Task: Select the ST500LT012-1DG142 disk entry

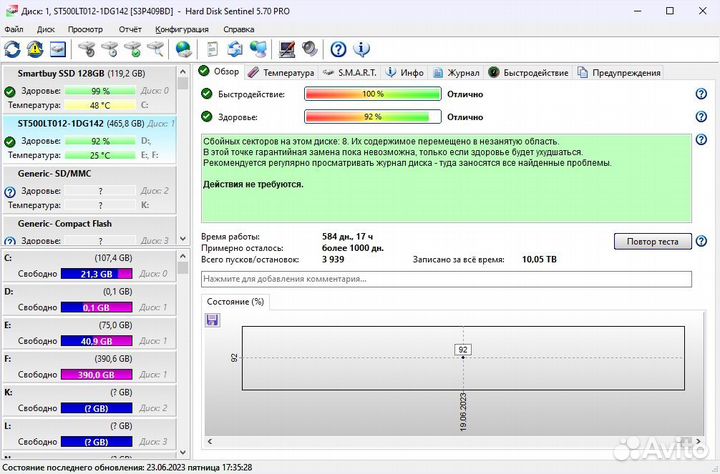Action: (x=90, y=140)
